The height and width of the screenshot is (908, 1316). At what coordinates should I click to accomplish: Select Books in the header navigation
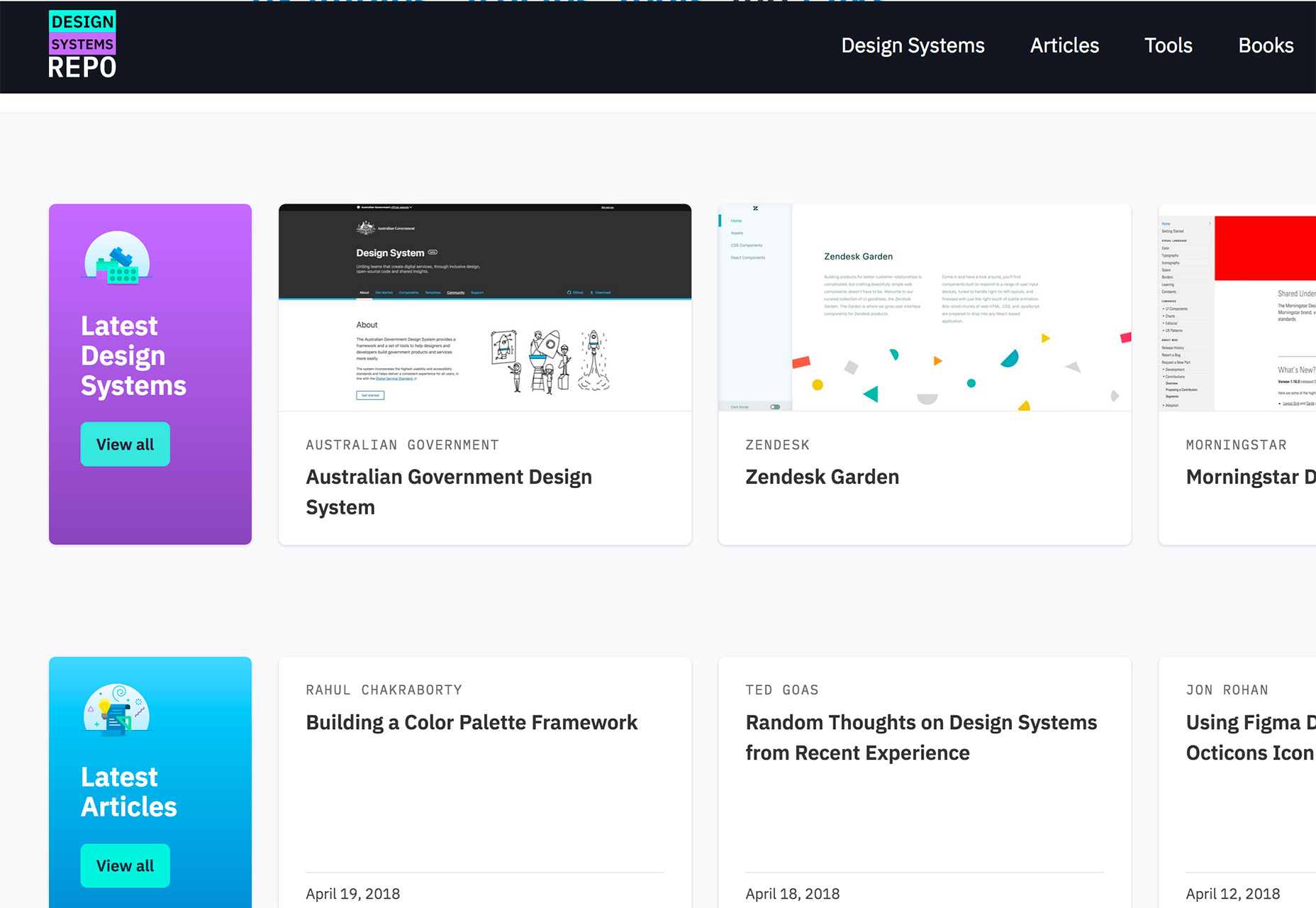click(x=1266, y=45)
